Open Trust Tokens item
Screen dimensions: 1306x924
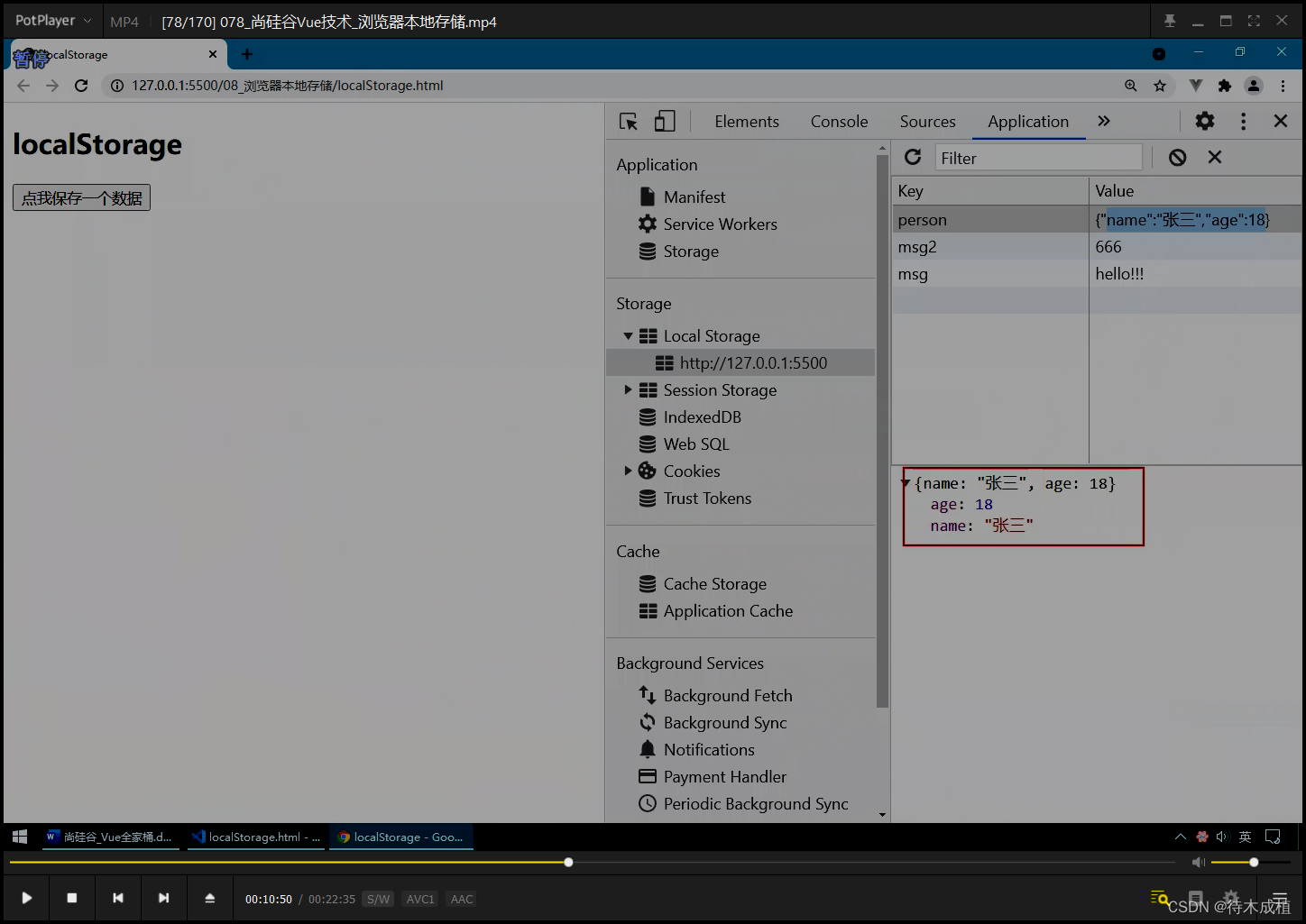pos(707,498)
